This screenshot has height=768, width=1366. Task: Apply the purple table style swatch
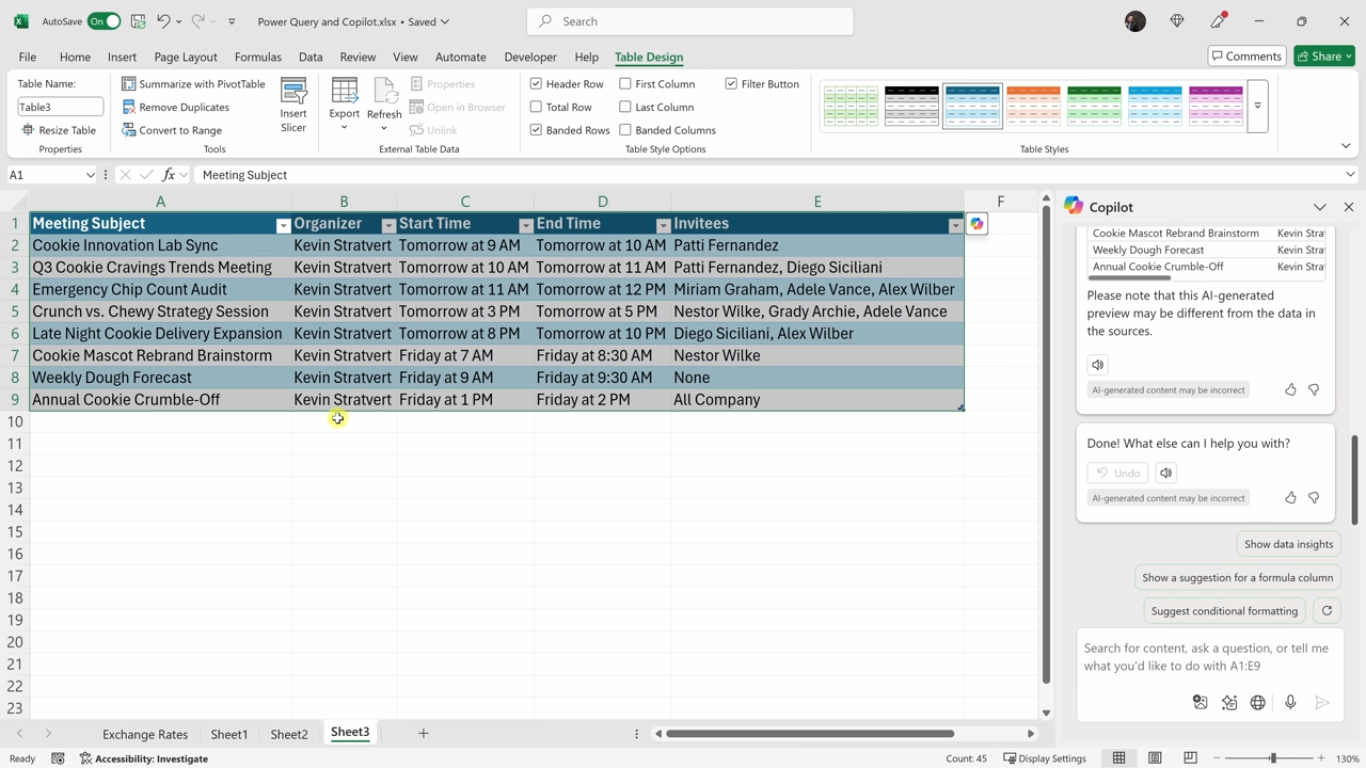pos(1215,106)
